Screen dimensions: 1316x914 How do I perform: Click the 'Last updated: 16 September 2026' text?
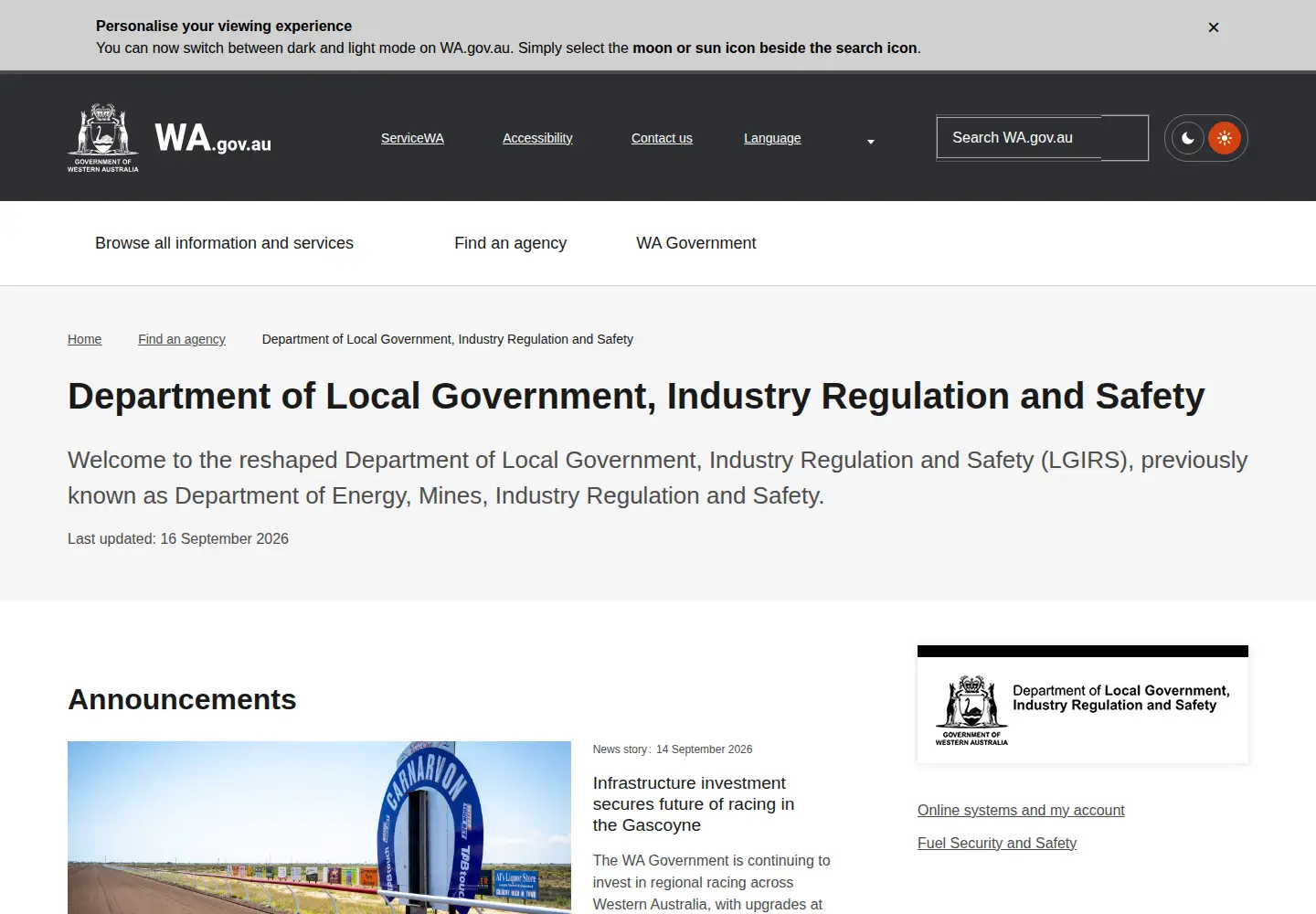point(178,539)
